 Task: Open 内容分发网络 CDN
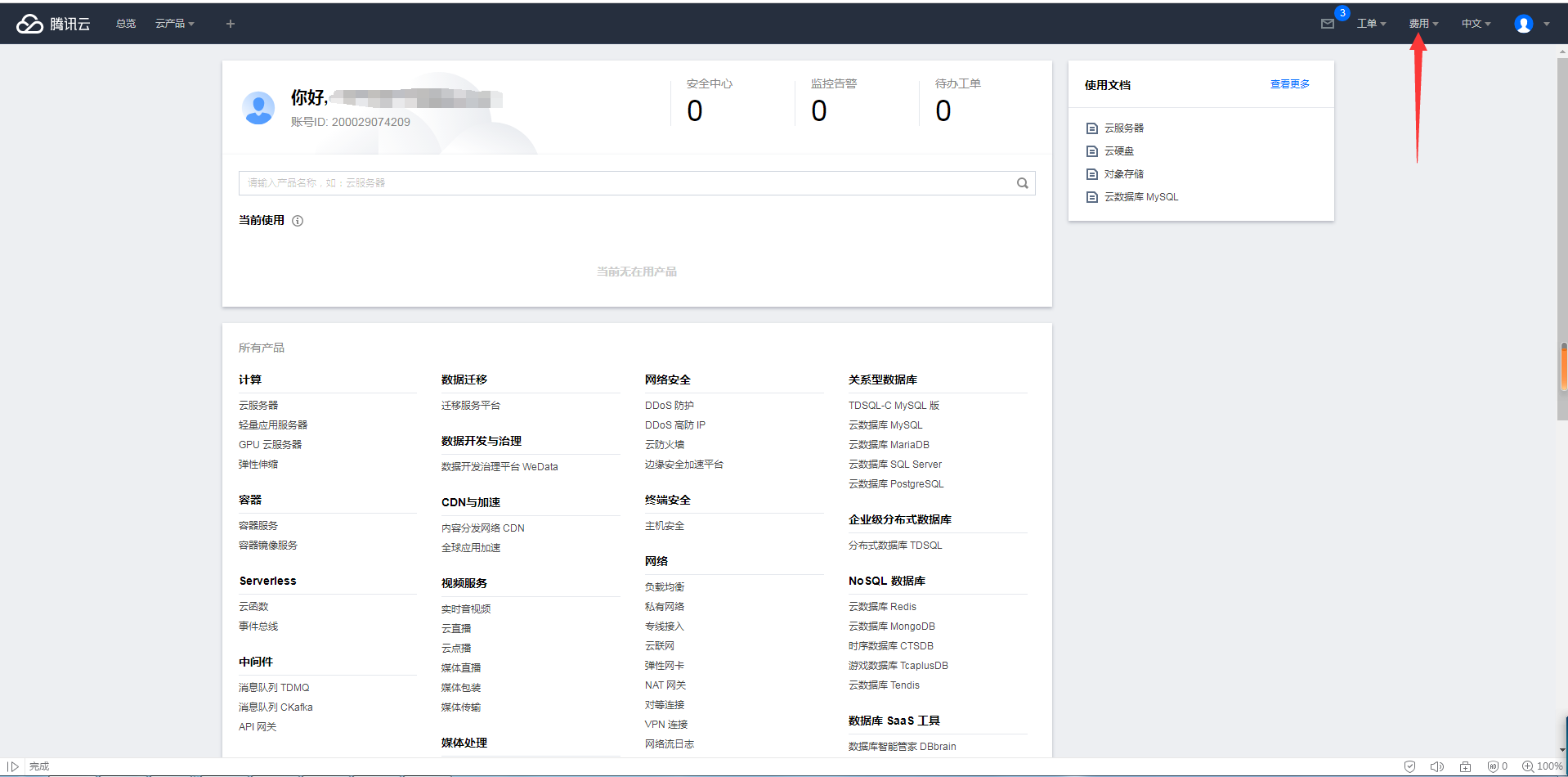[x=483, y=528]
